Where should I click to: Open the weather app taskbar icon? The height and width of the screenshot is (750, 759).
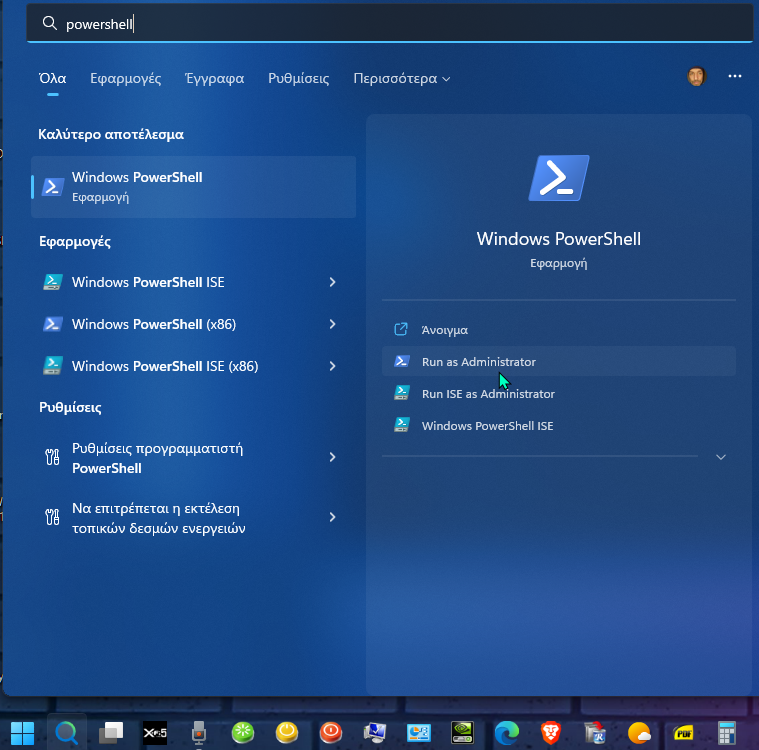point(639,733)
